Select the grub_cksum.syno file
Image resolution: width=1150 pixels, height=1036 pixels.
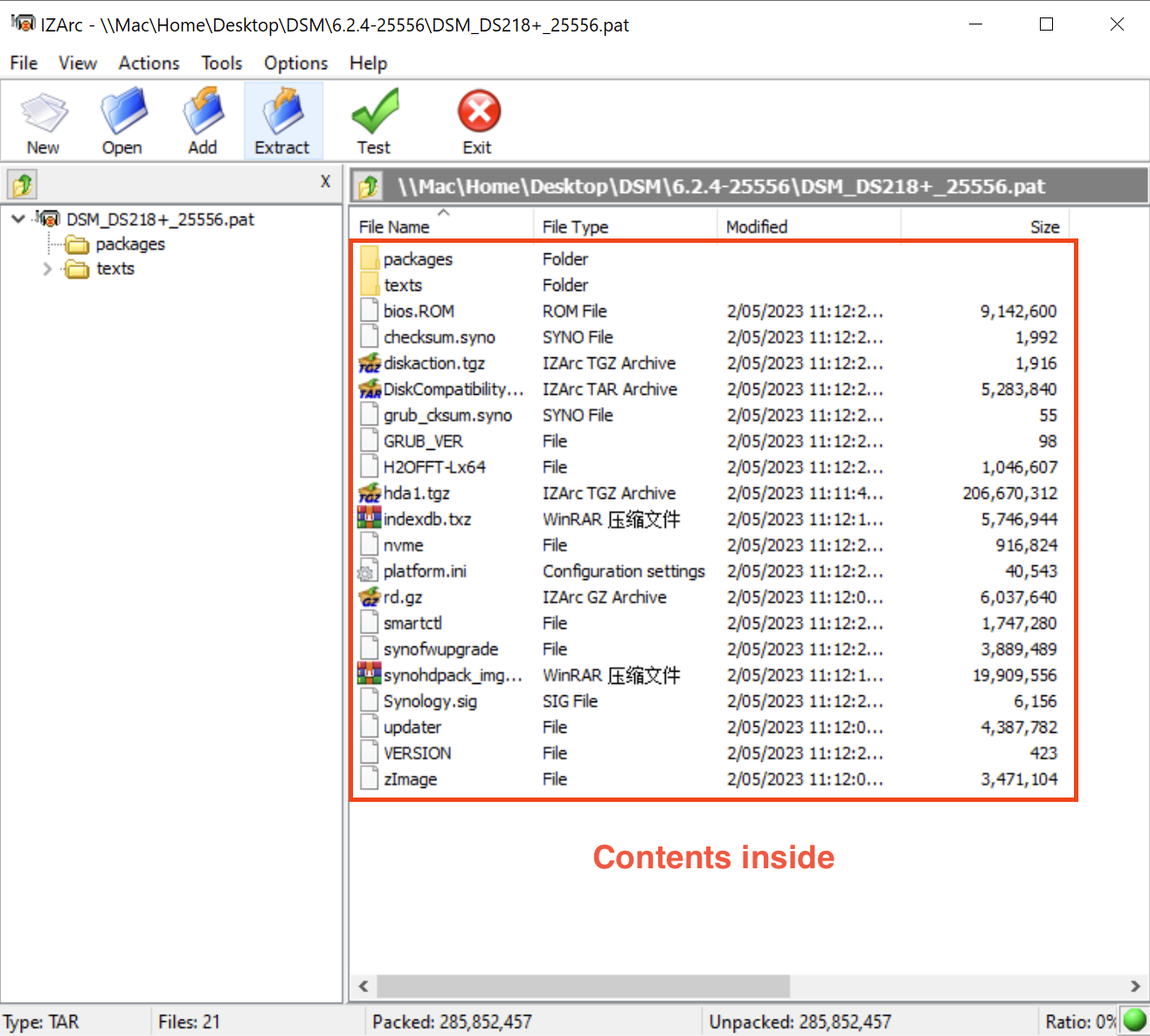point(447,415)
